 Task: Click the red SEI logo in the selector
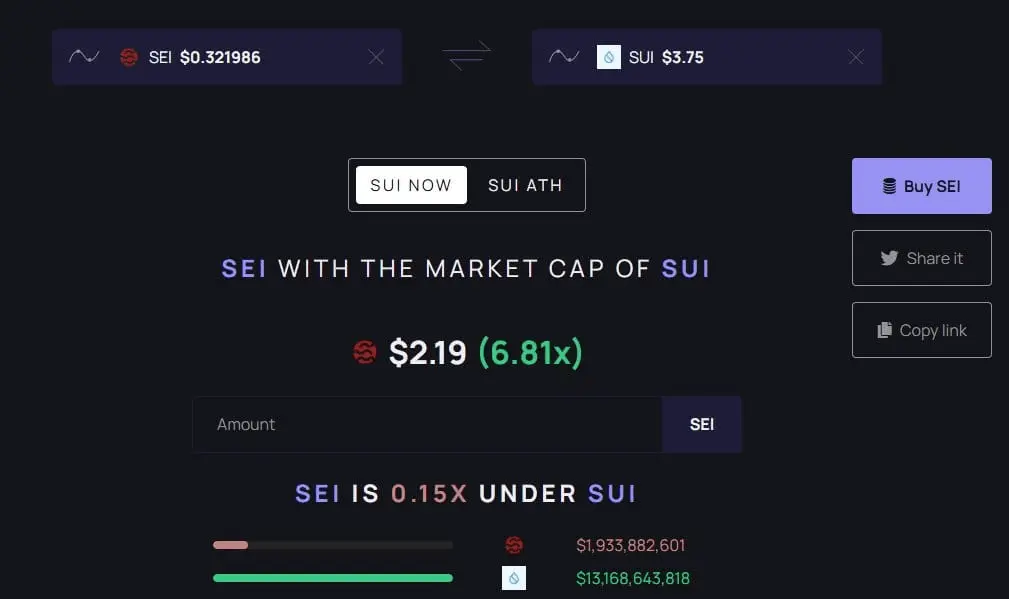[129, 57]
